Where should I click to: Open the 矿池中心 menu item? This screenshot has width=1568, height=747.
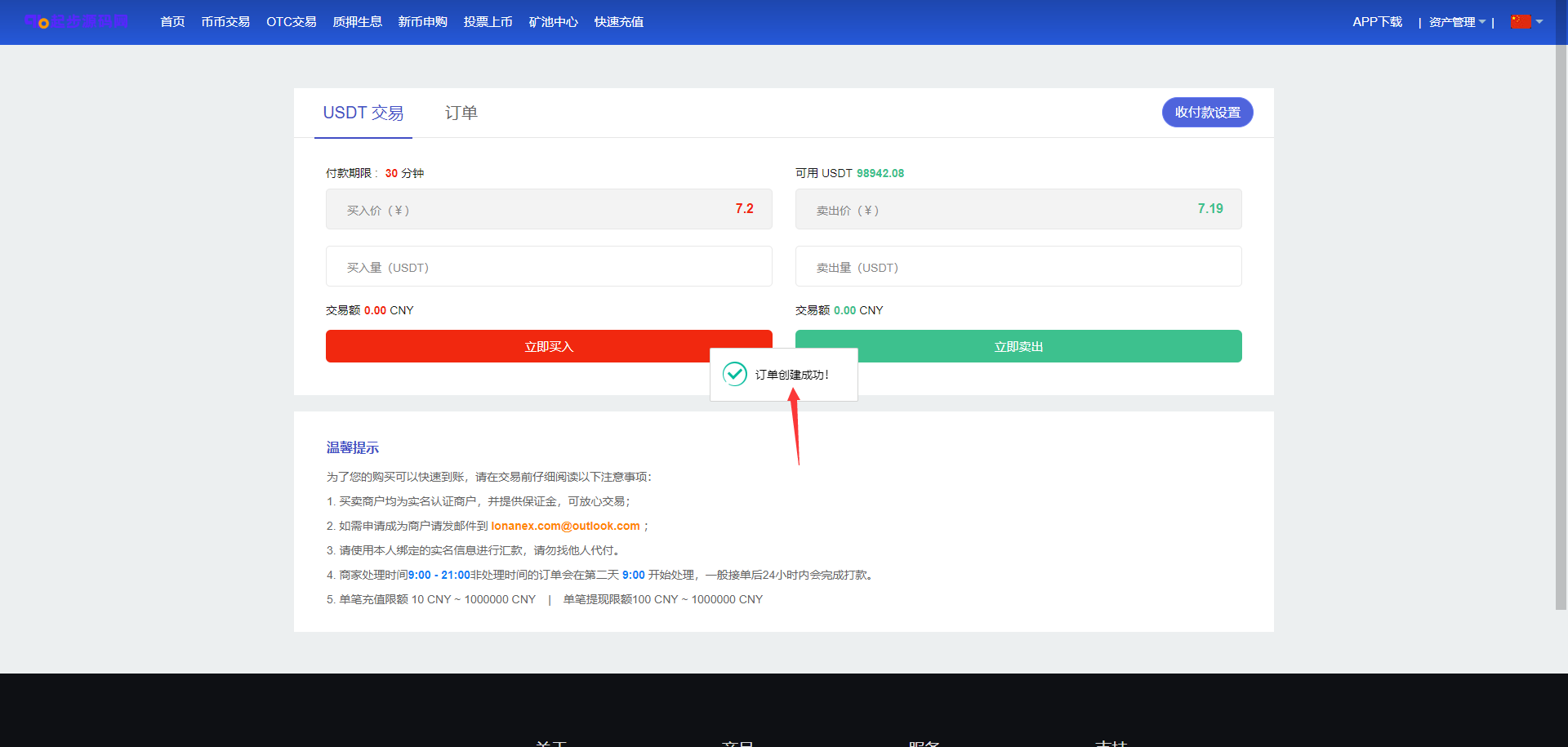coord(553,22)
